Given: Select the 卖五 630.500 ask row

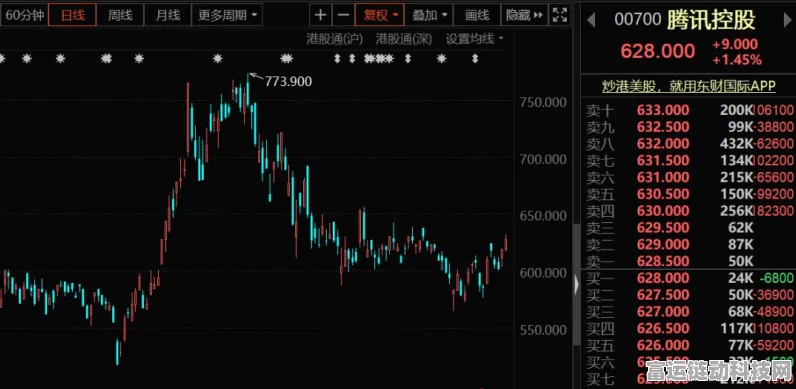Looking at the screenshot, I should (x=689, y=194).
